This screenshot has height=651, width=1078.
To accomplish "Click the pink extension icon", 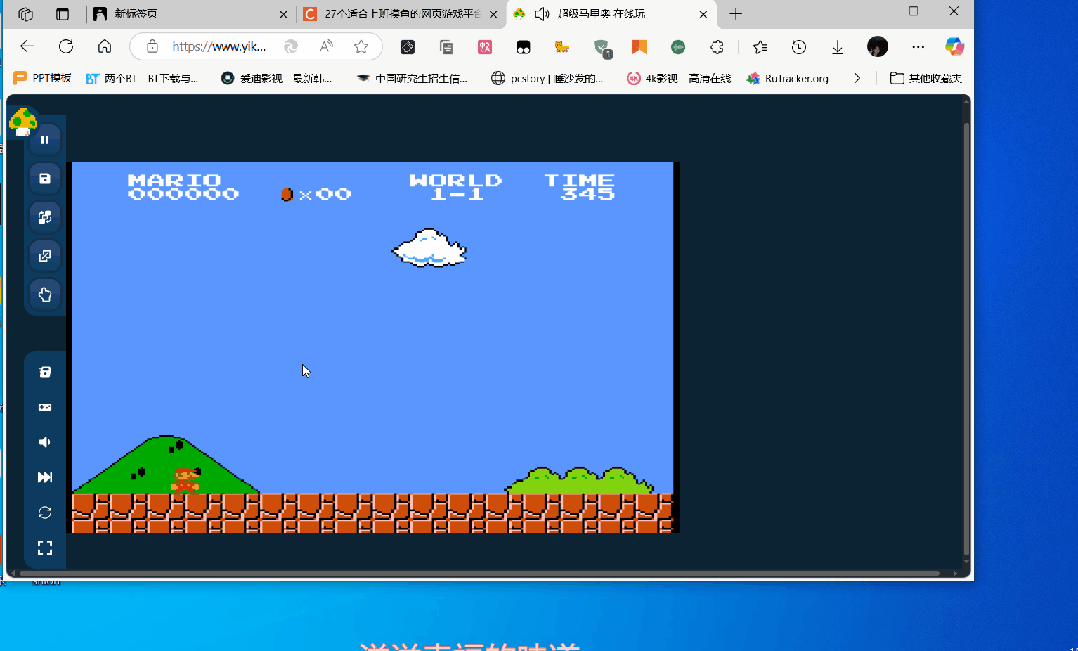I will point(485,47).
